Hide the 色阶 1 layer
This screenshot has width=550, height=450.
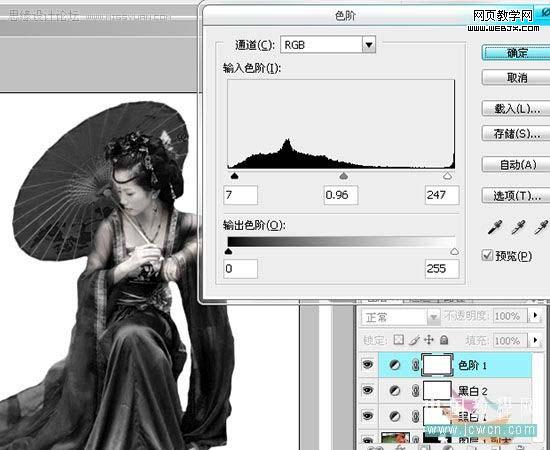tap(367, 365)
